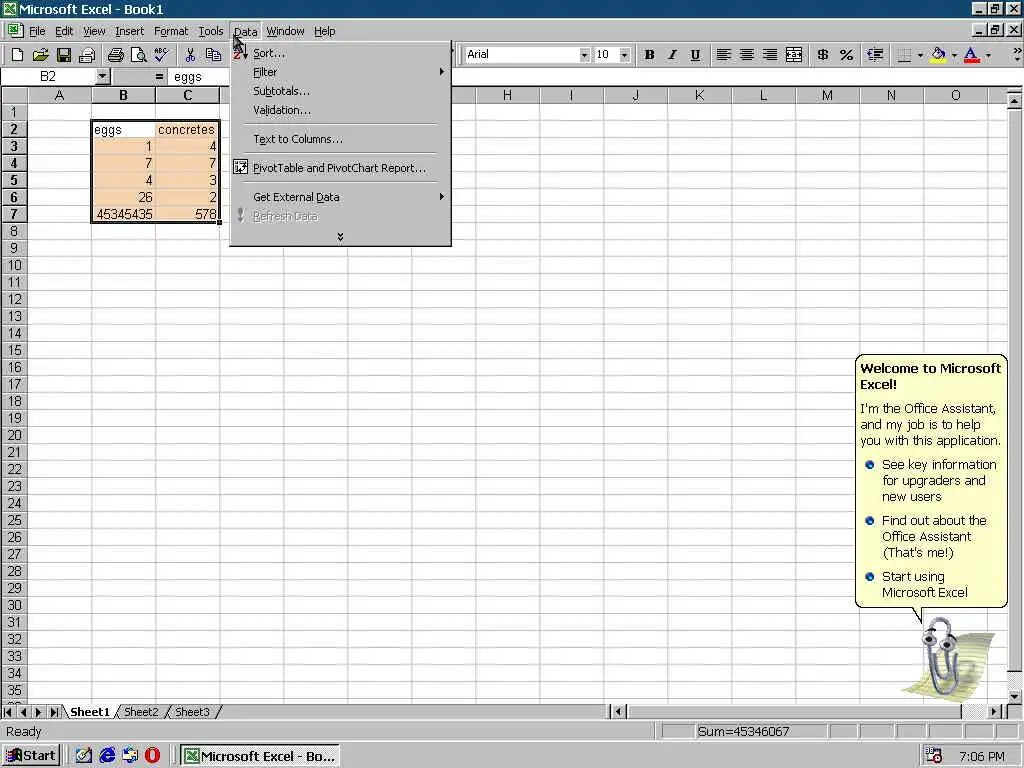Launch Opera from the taskbar
This screenshot has height=768, width=1024.
pos(152,756)
